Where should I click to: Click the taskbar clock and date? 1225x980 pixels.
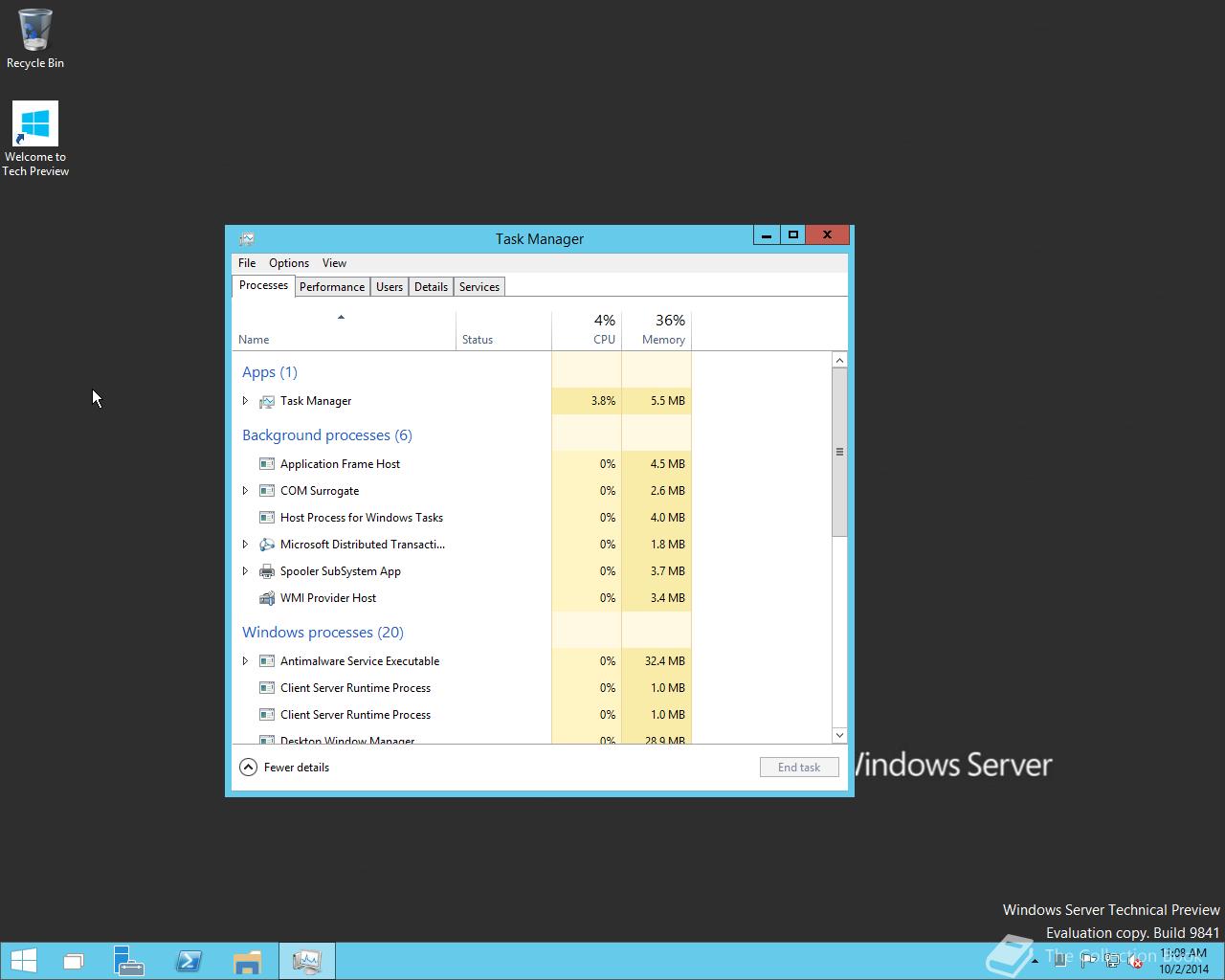(x=1184, y=961)
